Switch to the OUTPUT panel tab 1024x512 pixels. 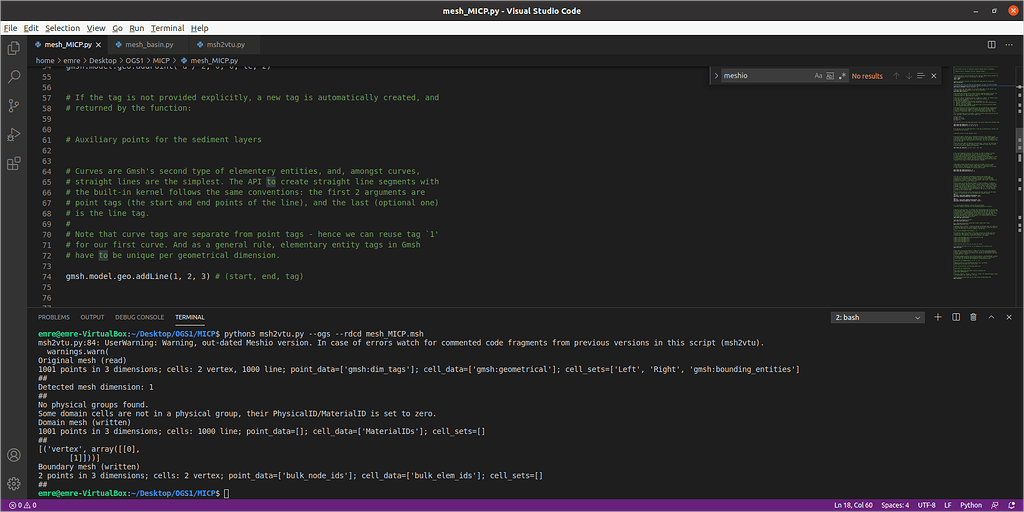pyautogui.click(x=92, y=317)
